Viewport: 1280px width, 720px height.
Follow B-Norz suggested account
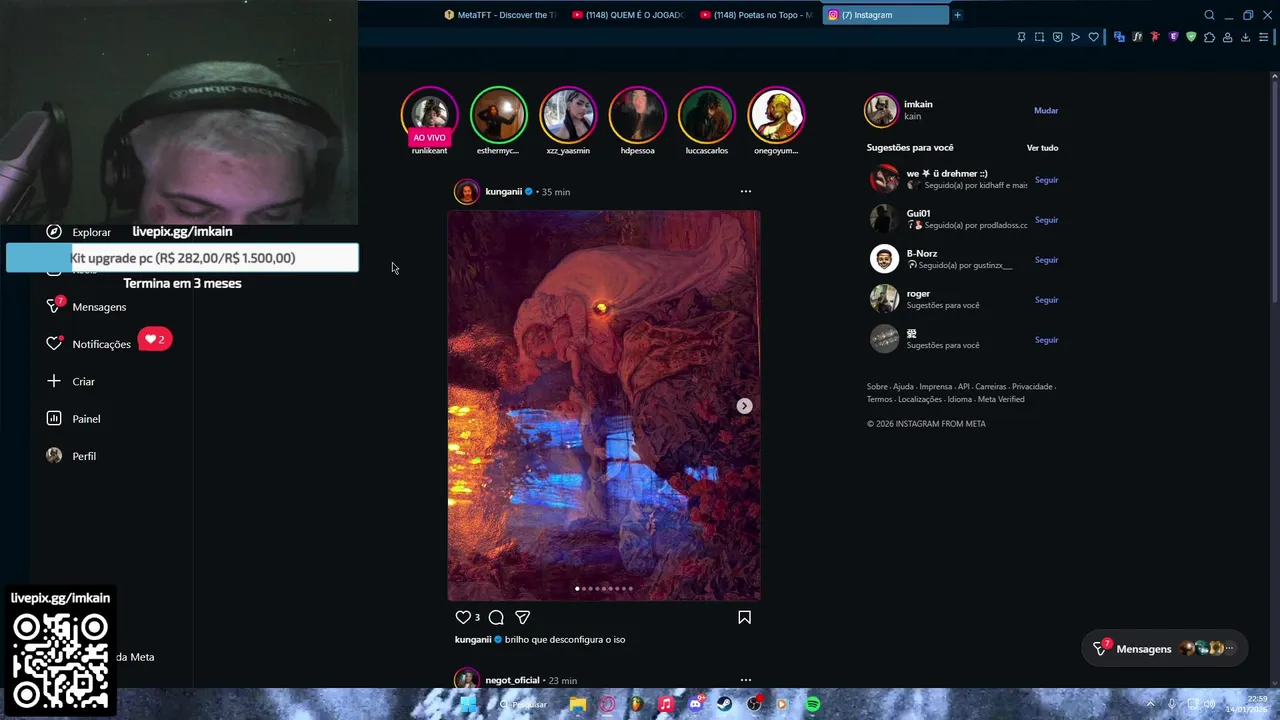(1046, 260)
